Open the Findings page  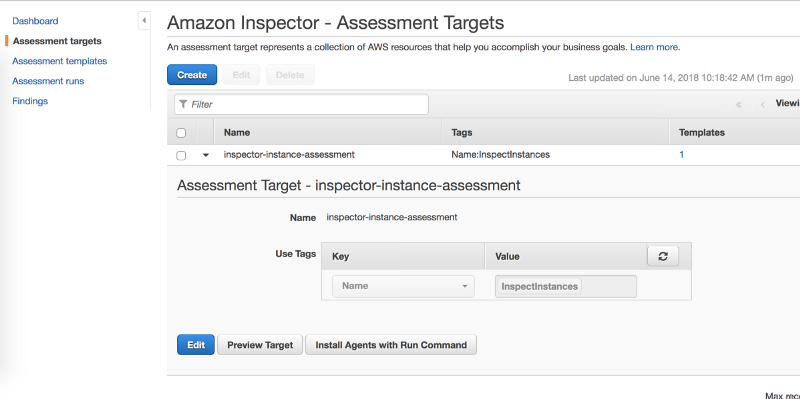[x=30, y=101]
